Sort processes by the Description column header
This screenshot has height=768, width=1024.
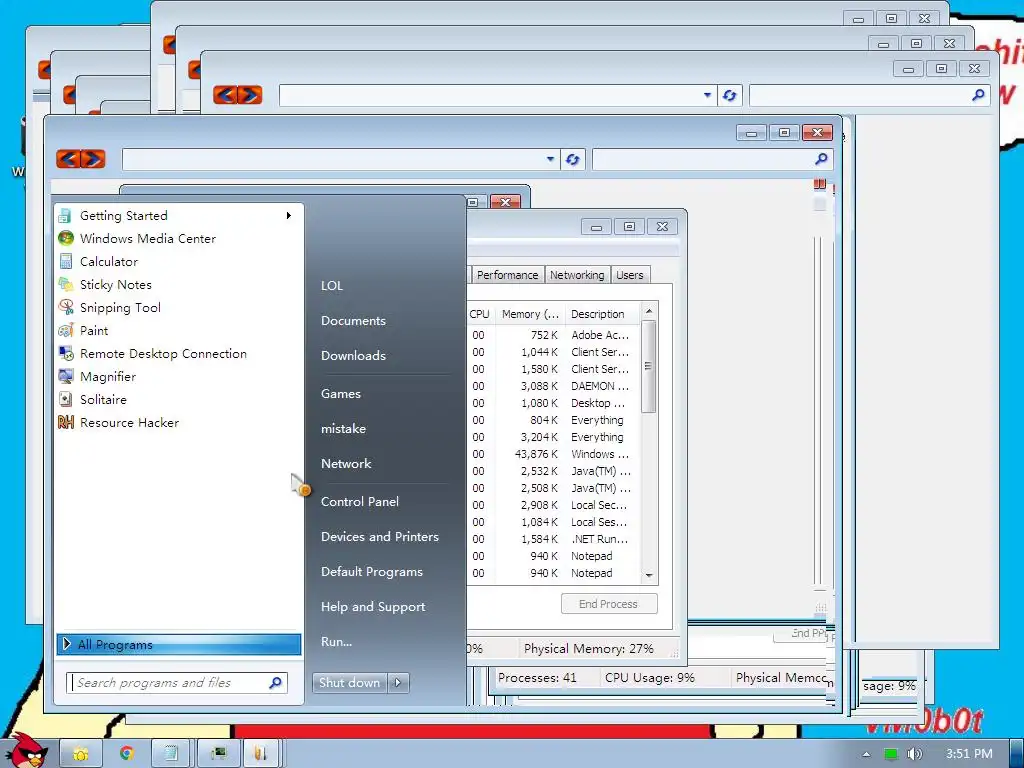pos(602,314)
